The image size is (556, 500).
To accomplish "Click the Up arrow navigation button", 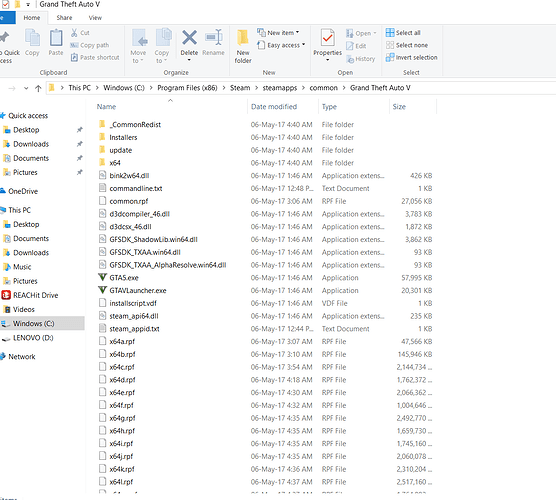I will click(38, 88).
